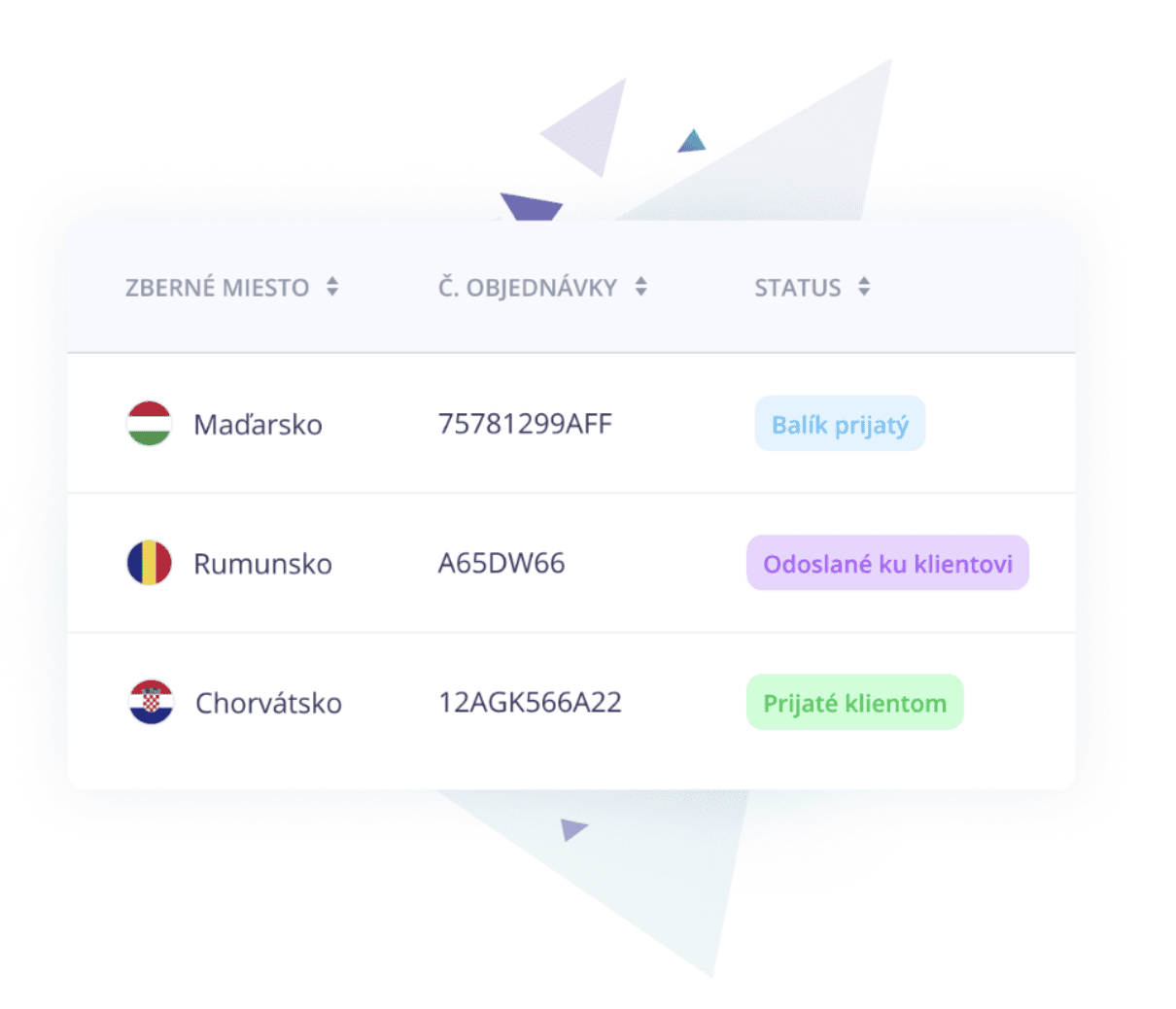Screen dimensions: 1176x1009
Task: Click order number 12AGK566A22
Action: click(x=530, y=702)
